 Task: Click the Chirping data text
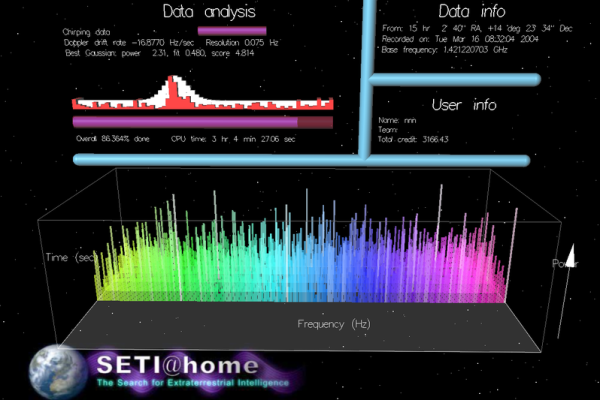click(86, 32)
